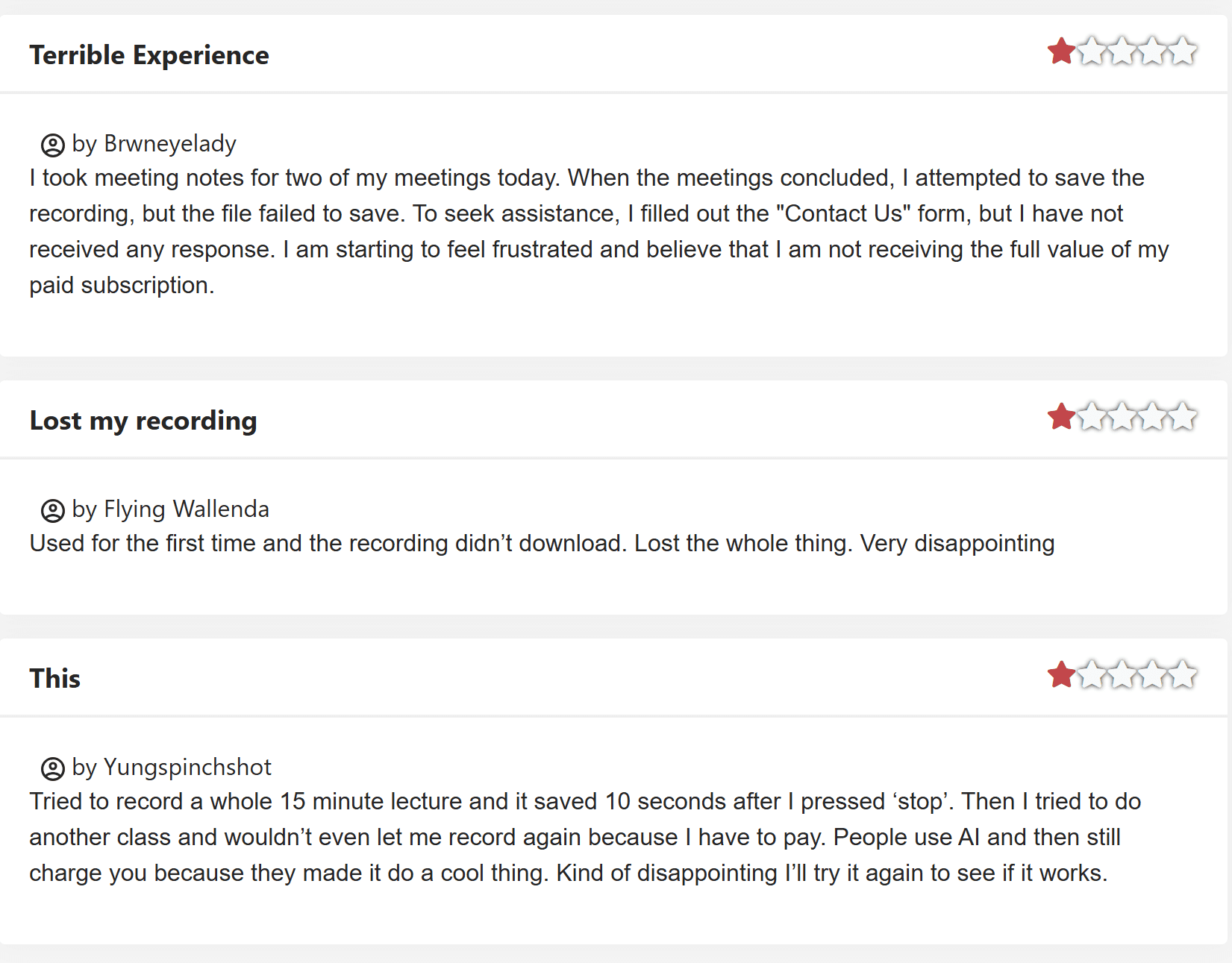Open the Lost my recording review title
The image size is (1232, 963).
pos(143,421)
